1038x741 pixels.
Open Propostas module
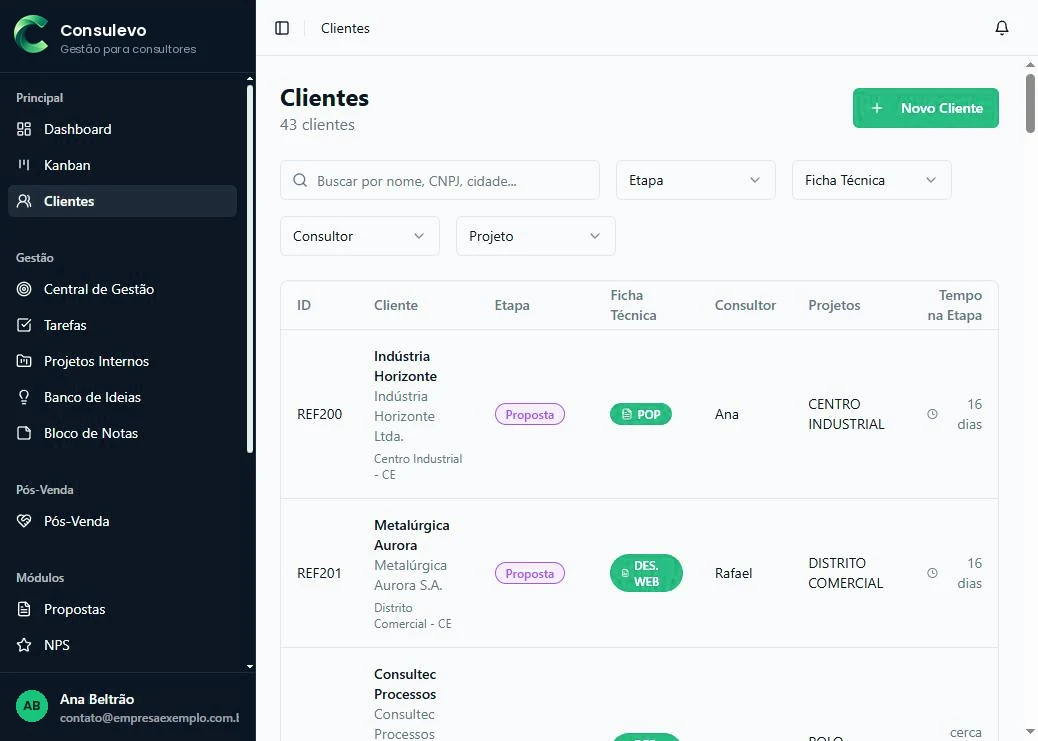click(x=122, y=609)
